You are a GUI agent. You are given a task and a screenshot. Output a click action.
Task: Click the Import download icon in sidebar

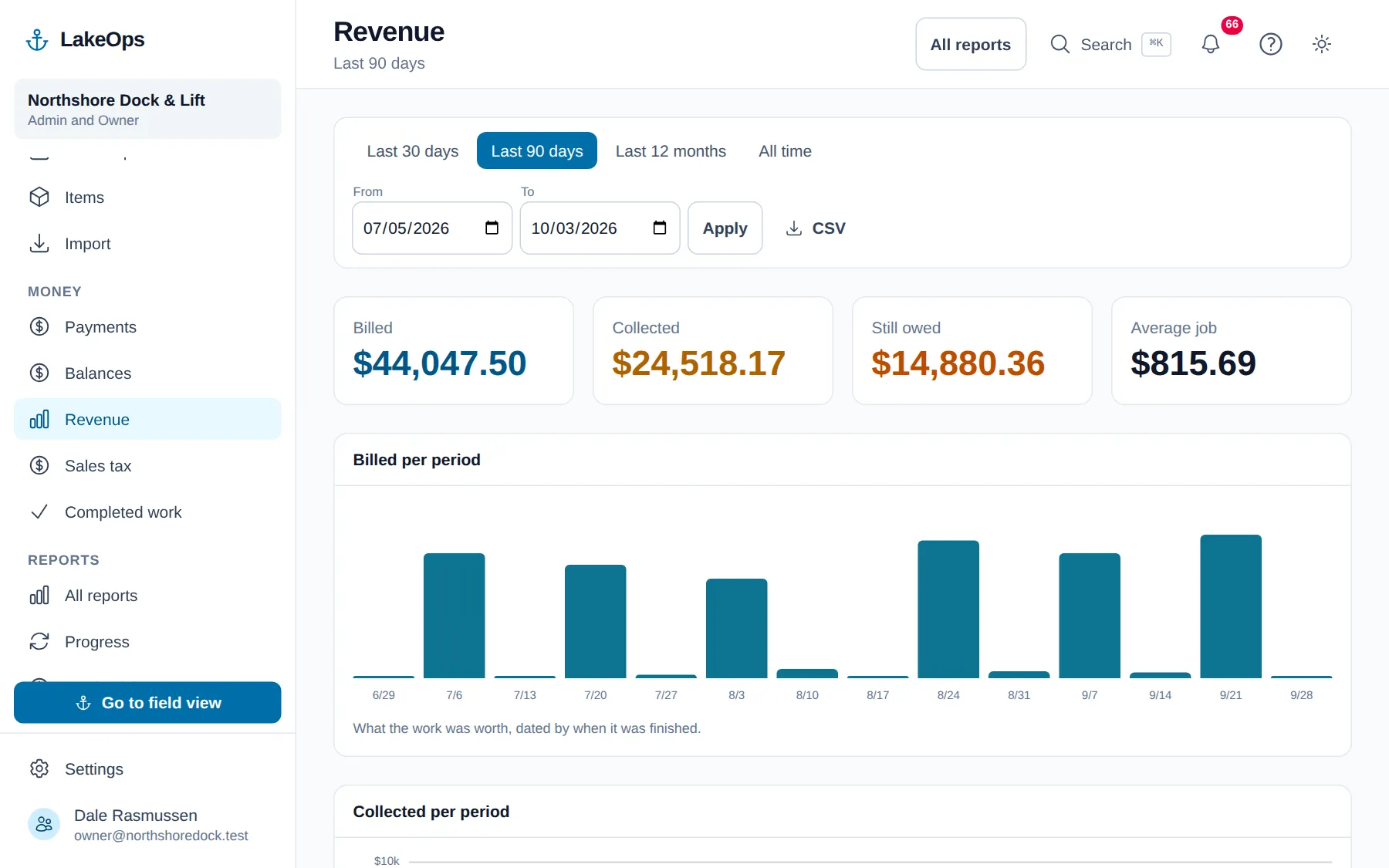[x=39, y=244]
